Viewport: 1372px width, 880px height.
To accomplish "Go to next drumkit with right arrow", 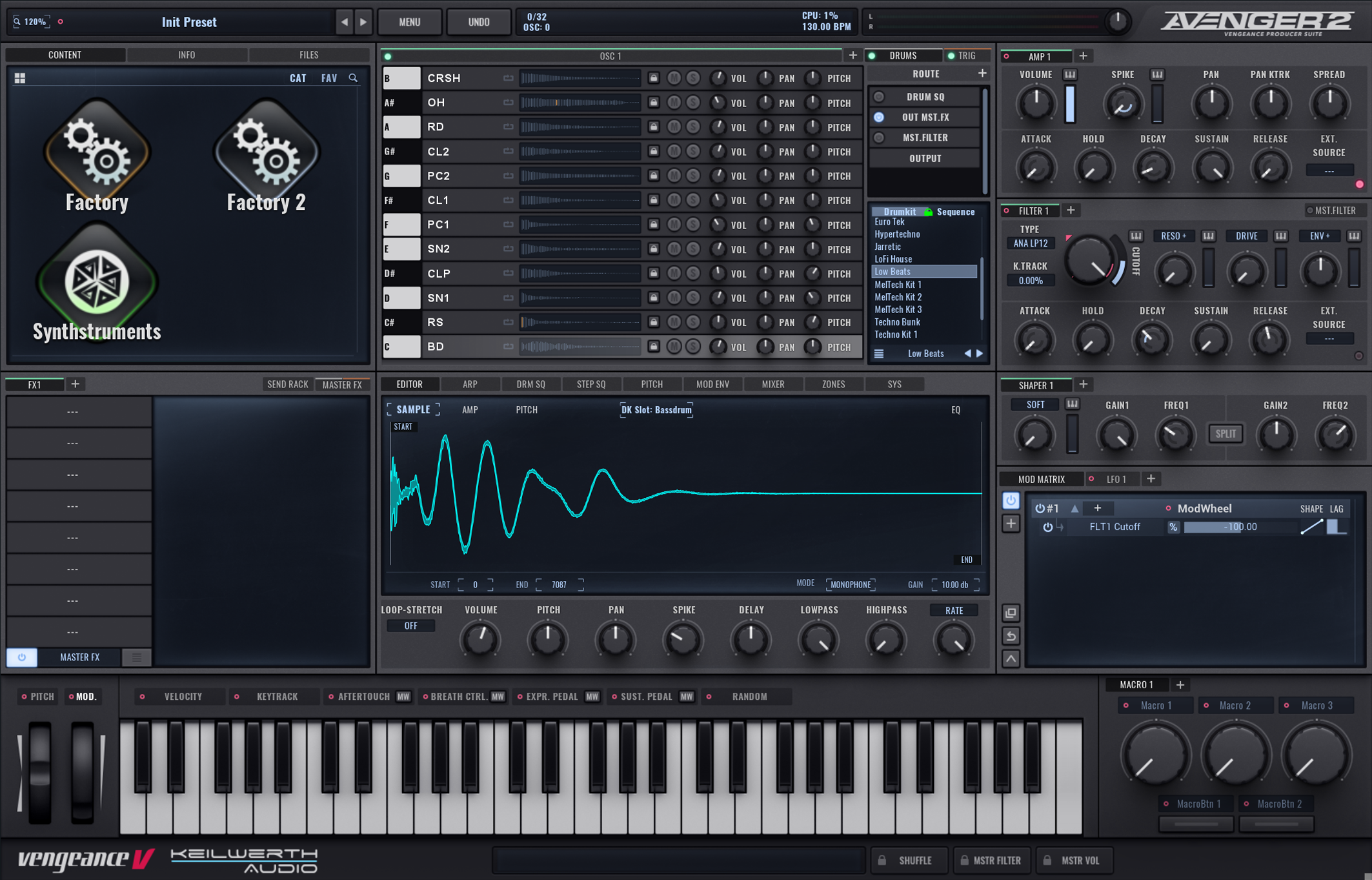I will click(980, 354).
